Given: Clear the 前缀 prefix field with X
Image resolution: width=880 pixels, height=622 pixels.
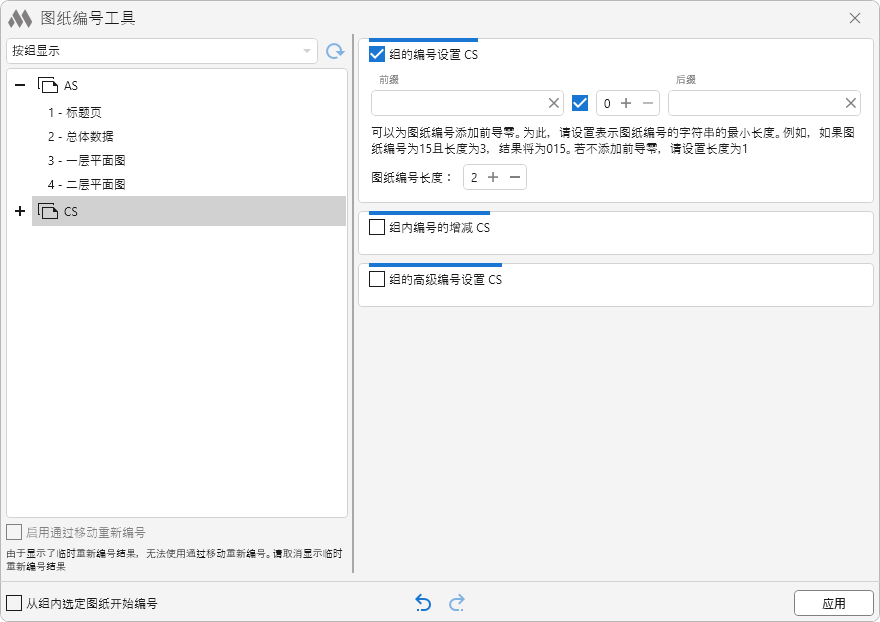Looking at the screenshot, I should pos(554,103).
